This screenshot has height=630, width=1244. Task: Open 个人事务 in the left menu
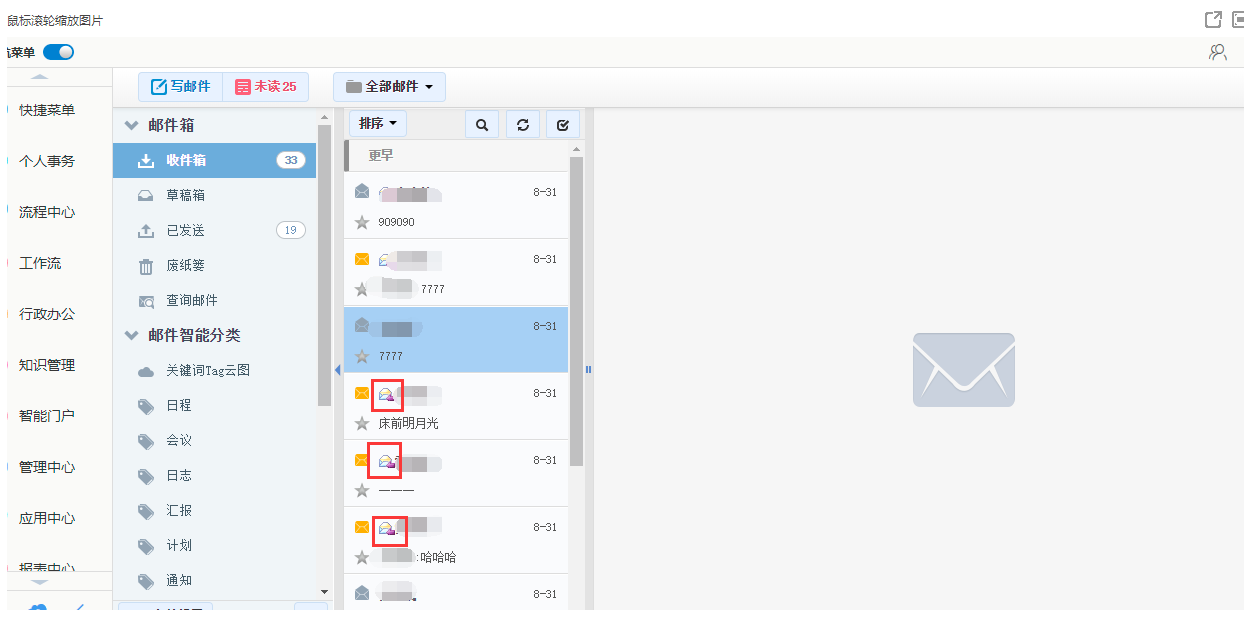47,161
